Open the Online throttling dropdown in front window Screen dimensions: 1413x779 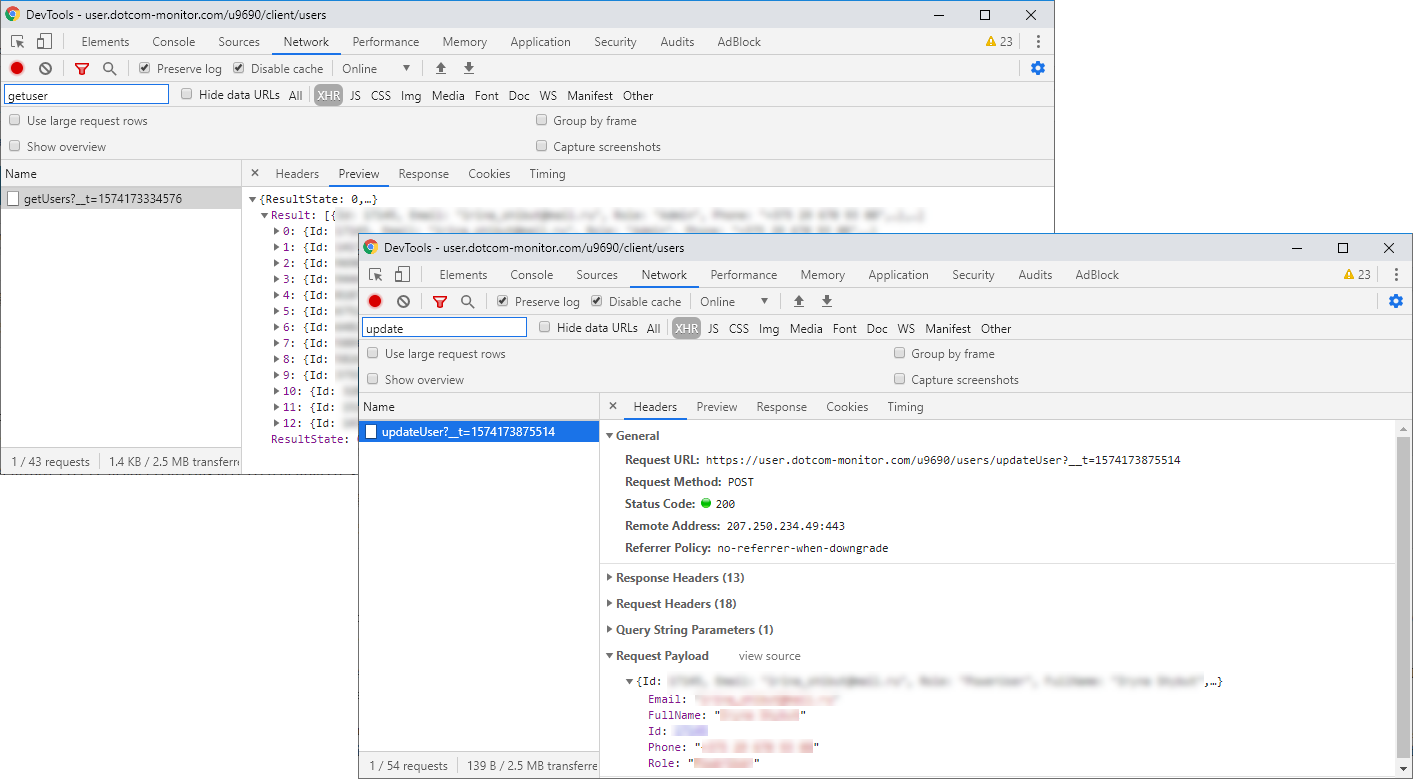tap(734, 302)
